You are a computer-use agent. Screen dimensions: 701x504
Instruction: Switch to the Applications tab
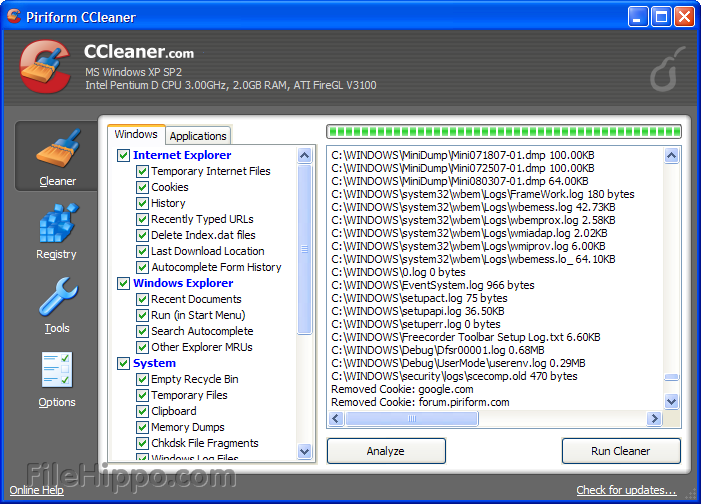pos(198,136)
